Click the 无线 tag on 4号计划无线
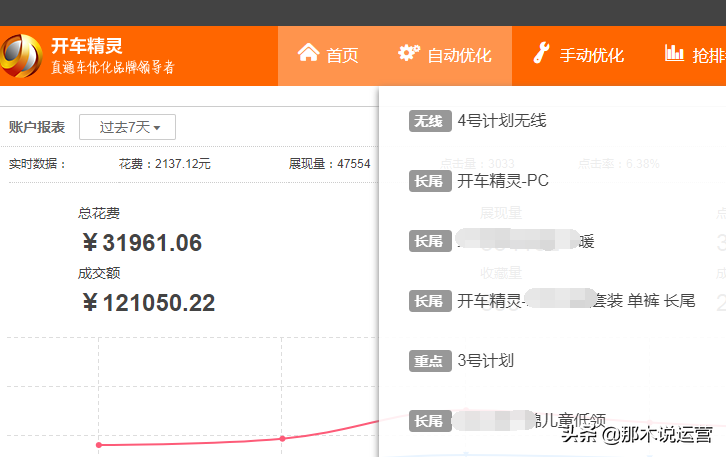The image size is (726, 457). [x=430, y=121]
